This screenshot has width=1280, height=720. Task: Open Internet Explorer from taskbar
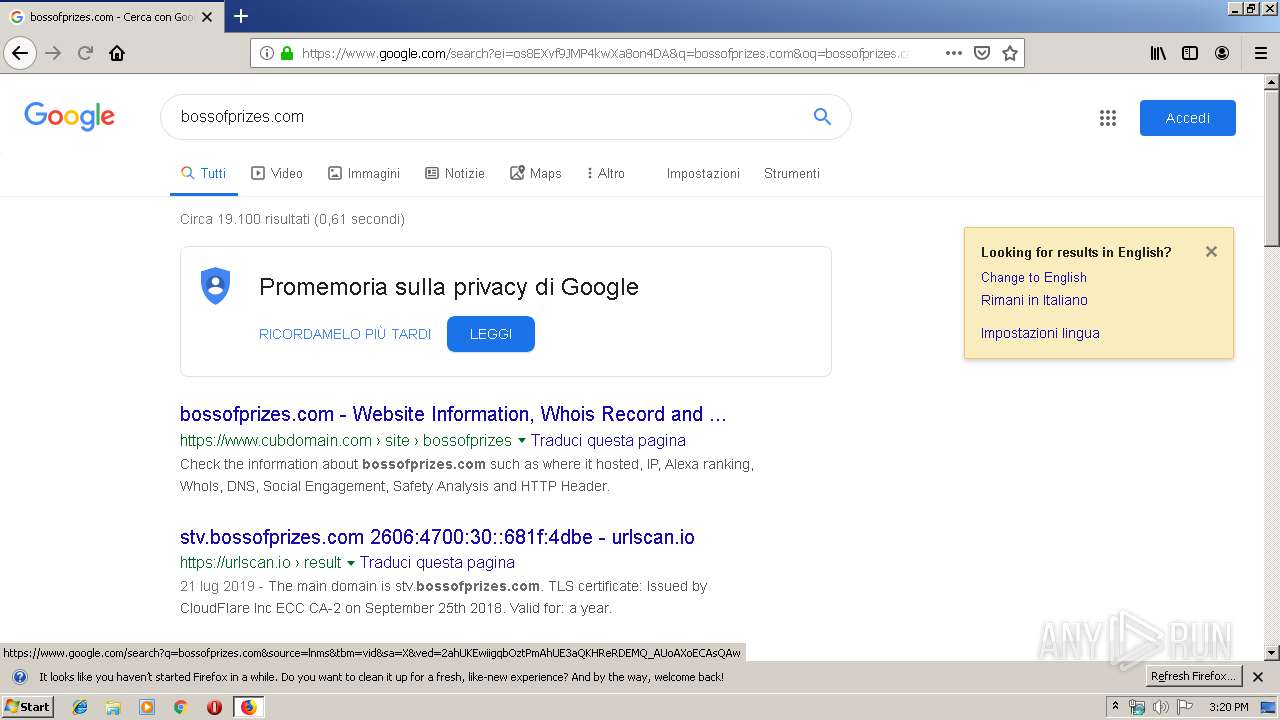[x=80, y=707]
